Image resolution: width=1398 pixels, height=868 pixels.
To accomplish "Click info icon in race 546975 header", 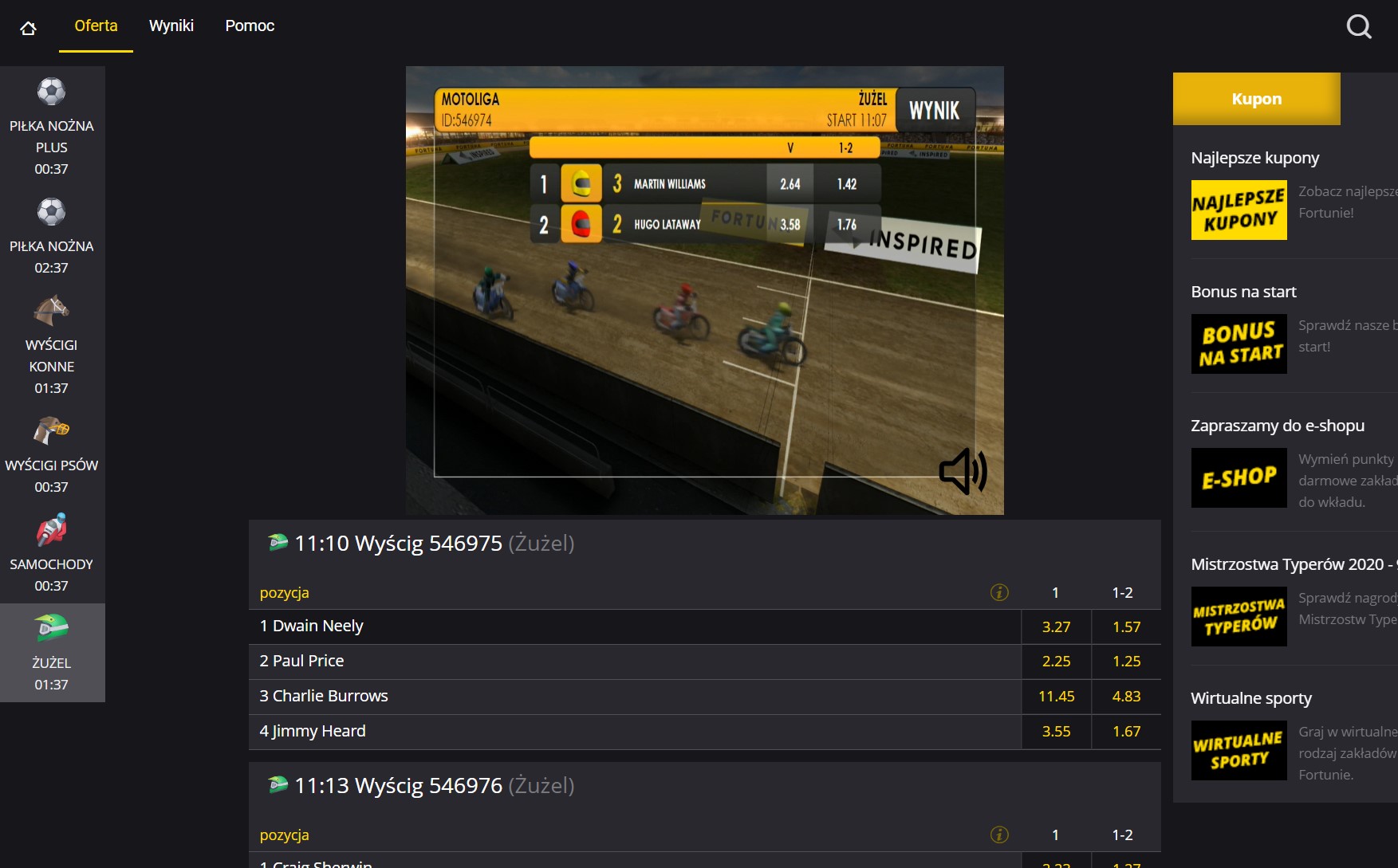I will click(999, 592).
